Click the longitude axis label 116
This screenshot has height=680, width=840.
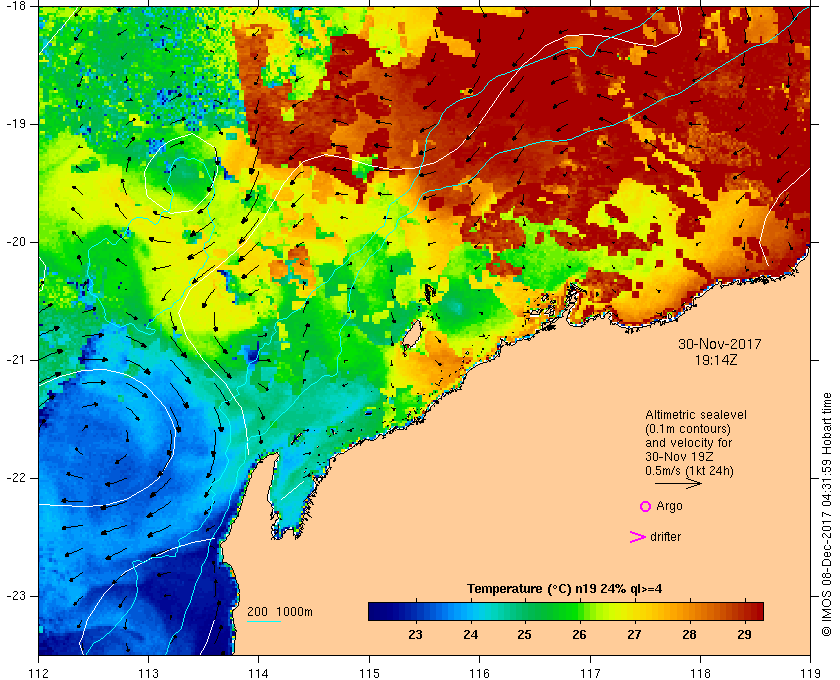coord(479,673)
